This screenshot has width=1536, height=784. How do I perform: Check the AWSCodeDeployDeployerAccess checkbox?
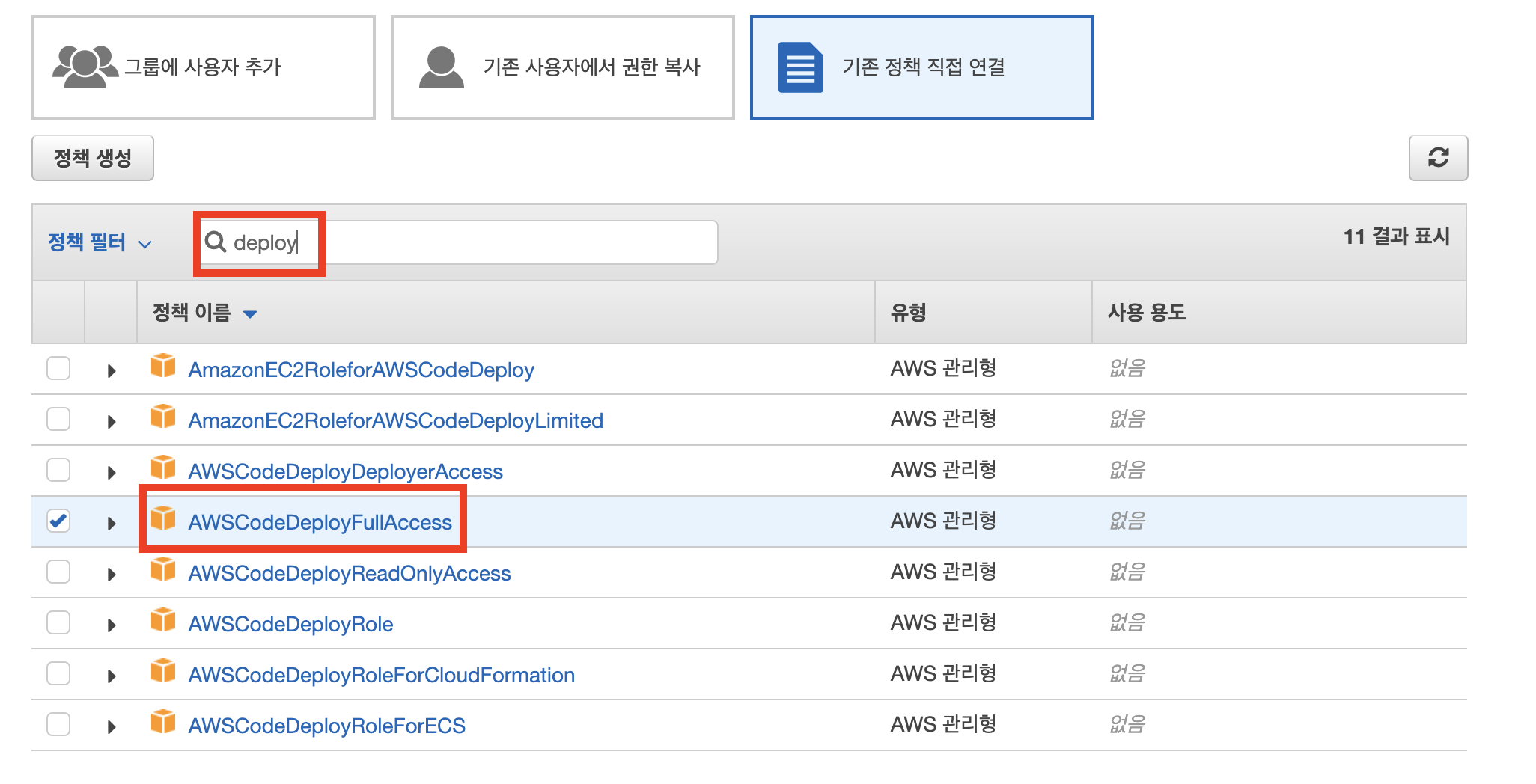click(x=58, y=470)
